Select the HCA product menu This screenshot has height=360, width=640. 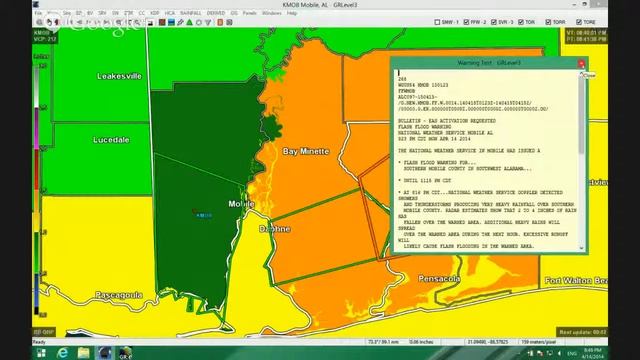pos(170,13)
